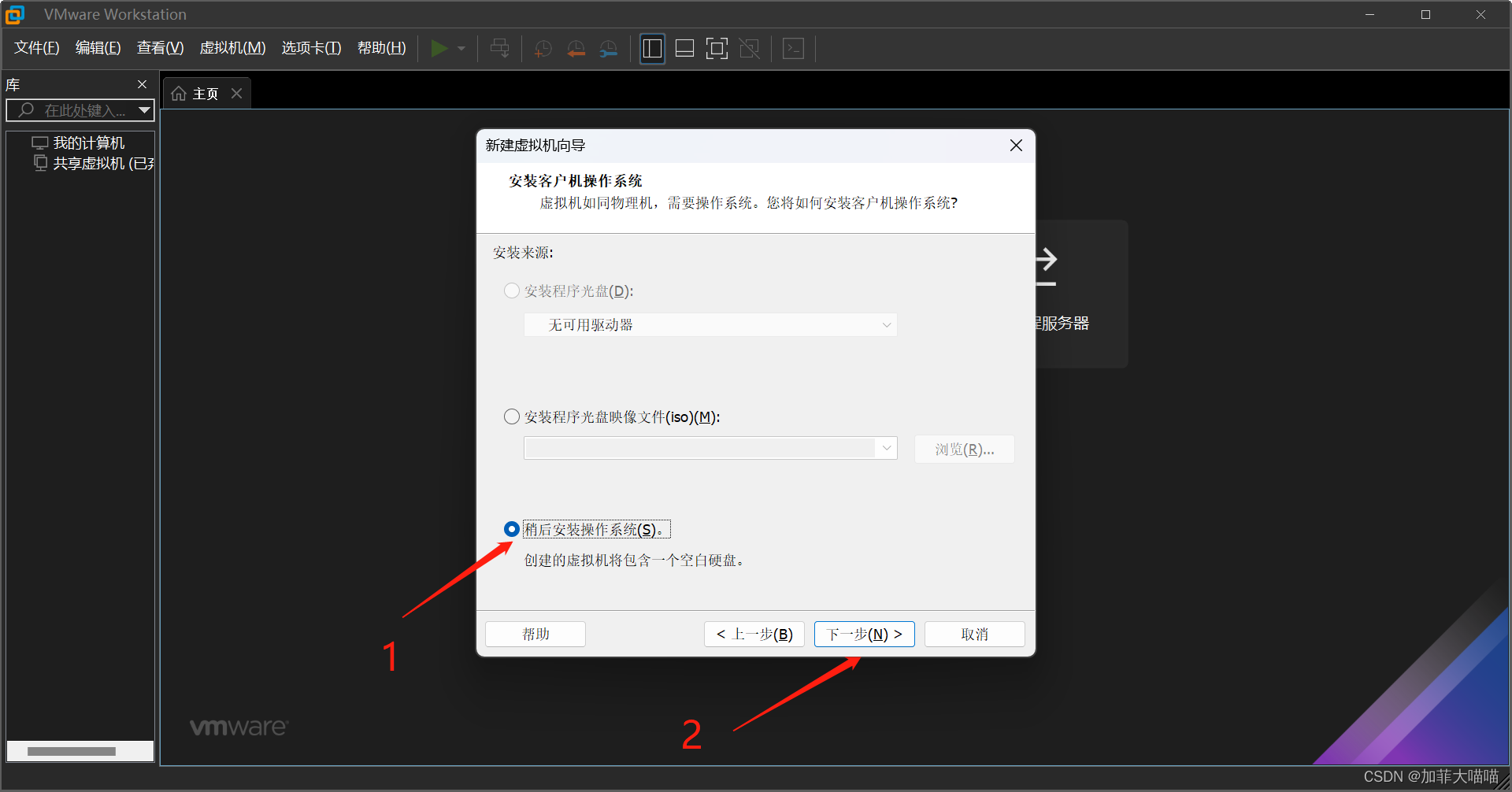Viewport: 1512px width, 792px height.
Task: Open the Snapshot Manager icon
Action: tap(609, 49)
